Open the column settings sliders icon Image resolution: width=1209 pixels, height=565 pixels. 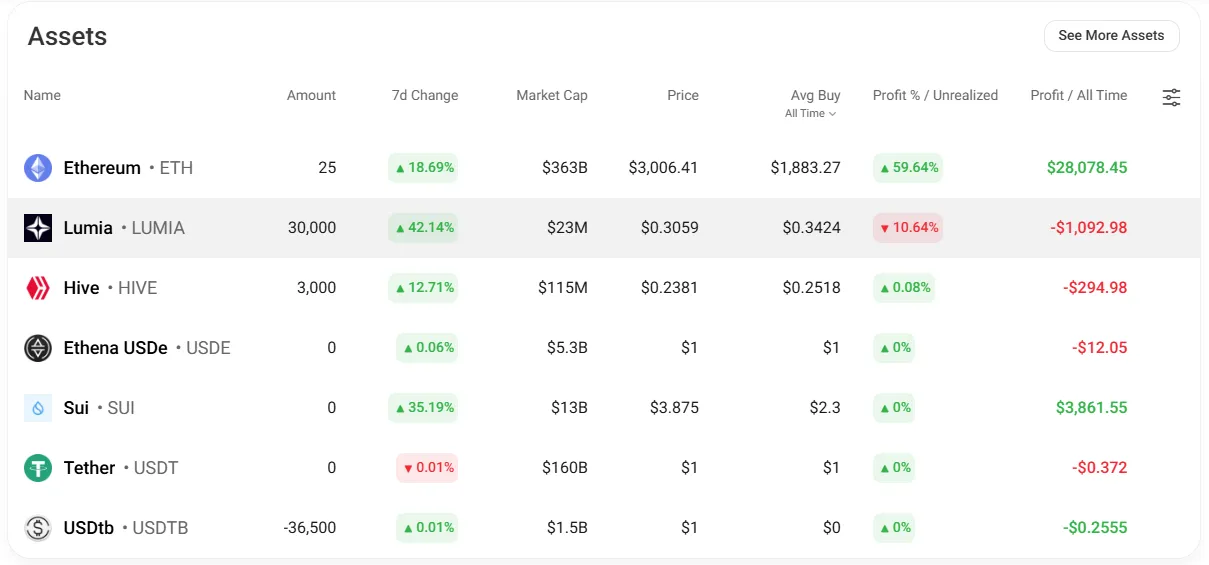pos(1171,97)
